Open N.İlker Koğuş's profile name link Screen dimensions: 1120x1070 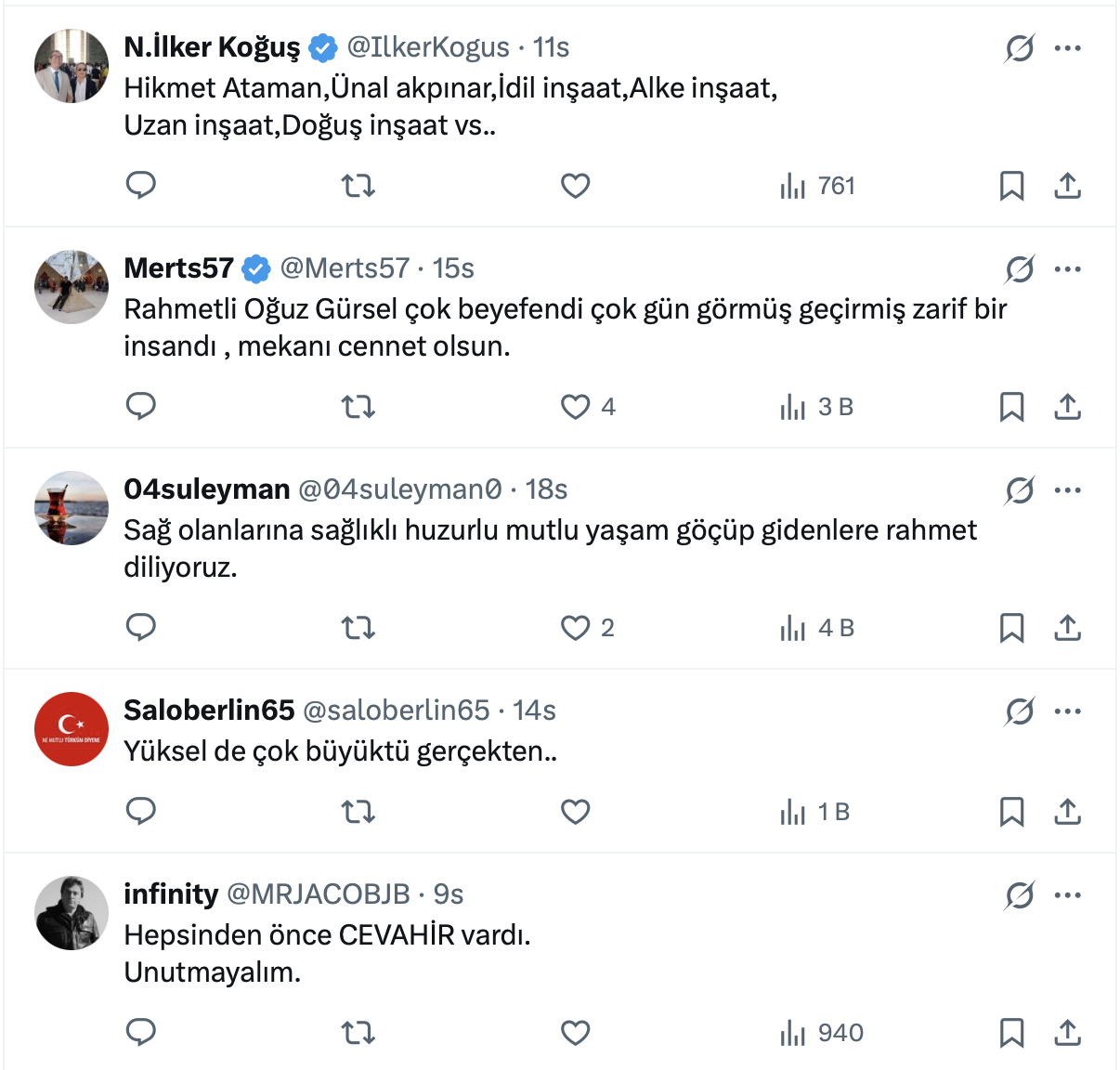pos(212,47)
